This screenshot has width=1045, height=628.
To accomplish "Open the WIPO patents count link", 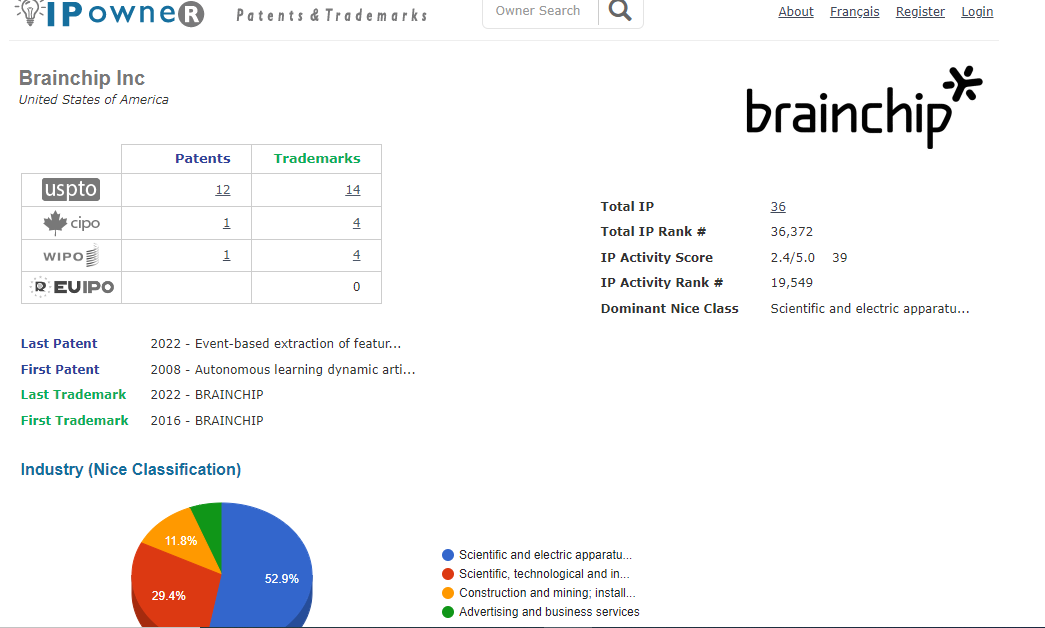I will 227,255.
